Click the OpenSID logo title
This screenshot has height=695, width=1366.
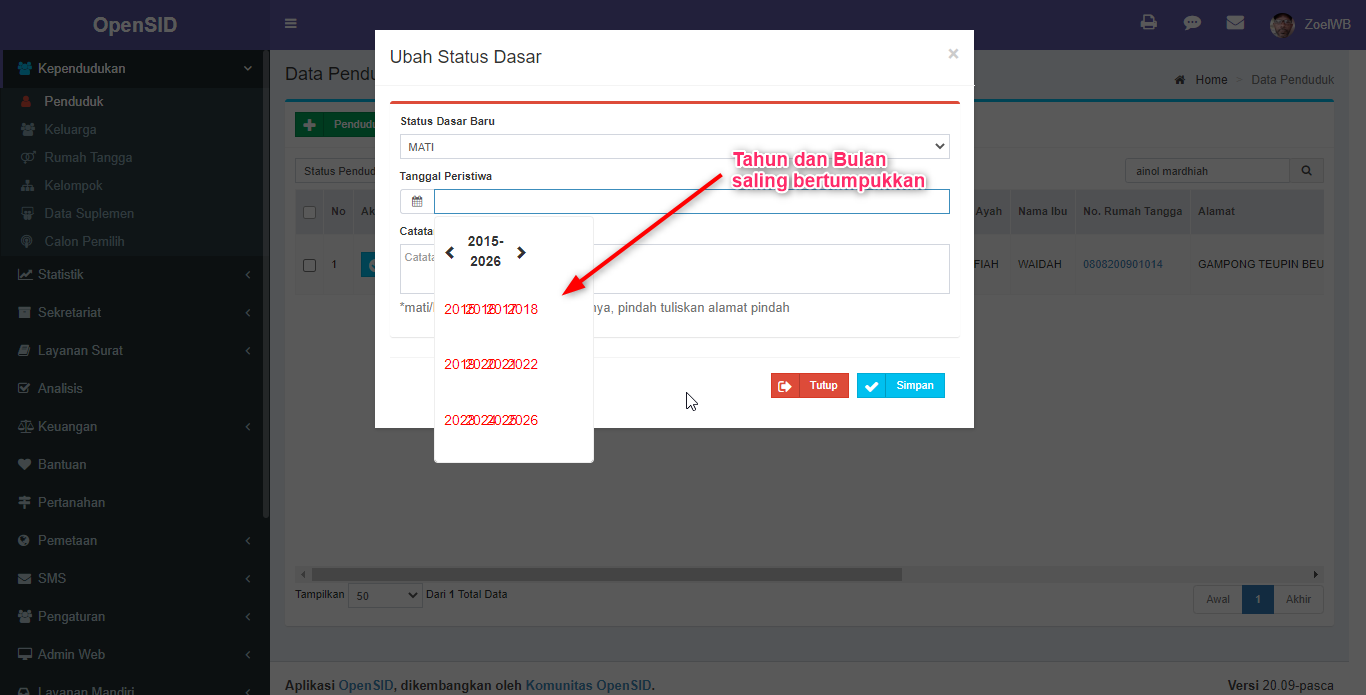[135, 25]
